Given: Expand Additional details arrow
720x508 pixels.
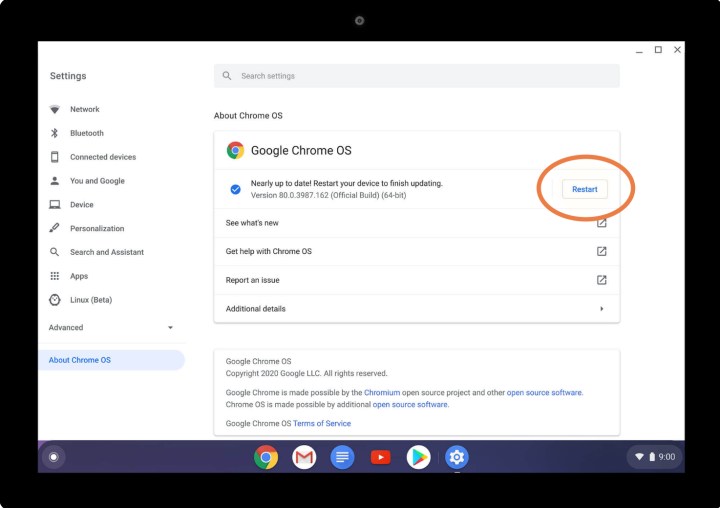Looking at the screenshot, I should click(602, 309).
